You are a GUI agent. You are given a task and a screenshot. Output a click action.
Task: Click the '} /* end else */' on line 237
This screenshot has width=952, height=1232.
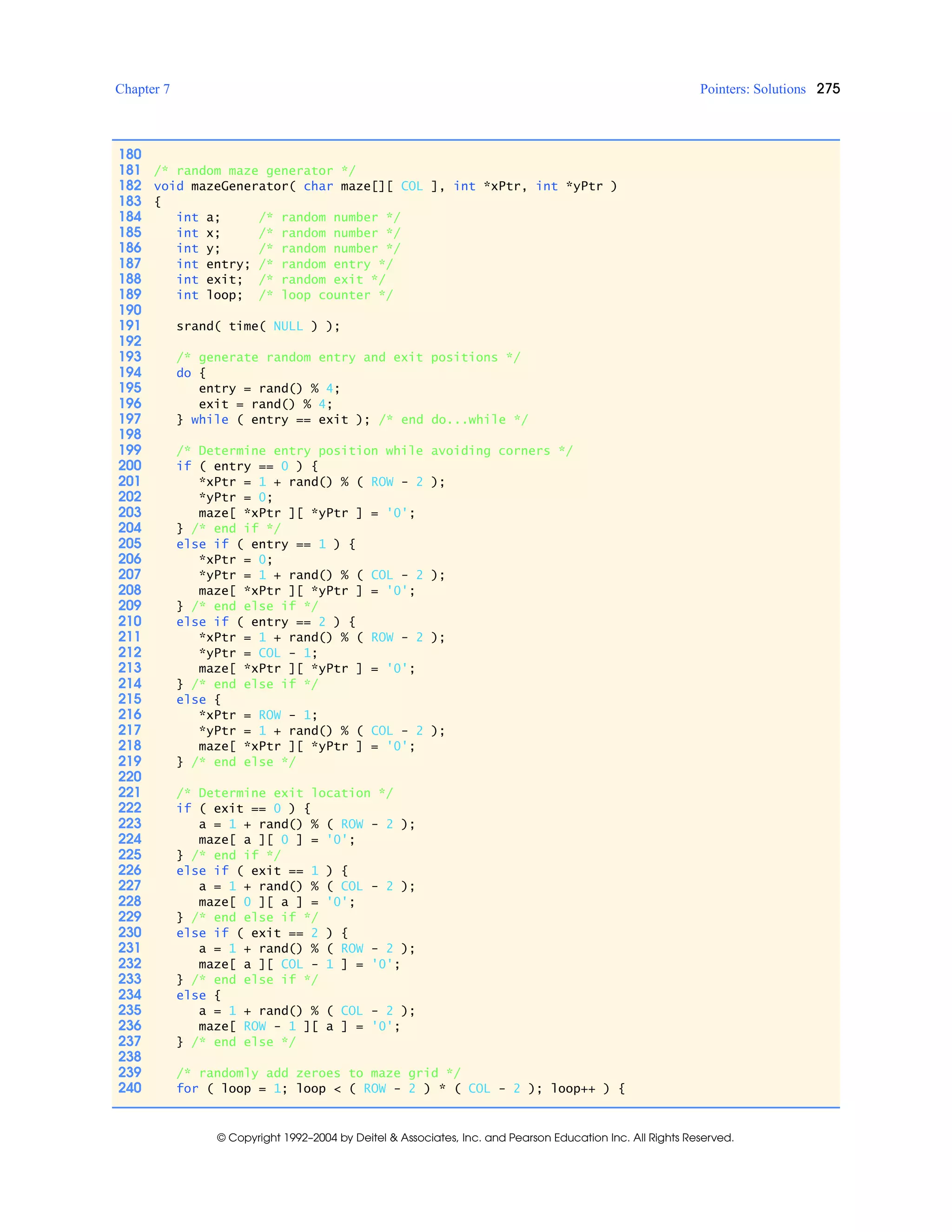point(236,1042)
